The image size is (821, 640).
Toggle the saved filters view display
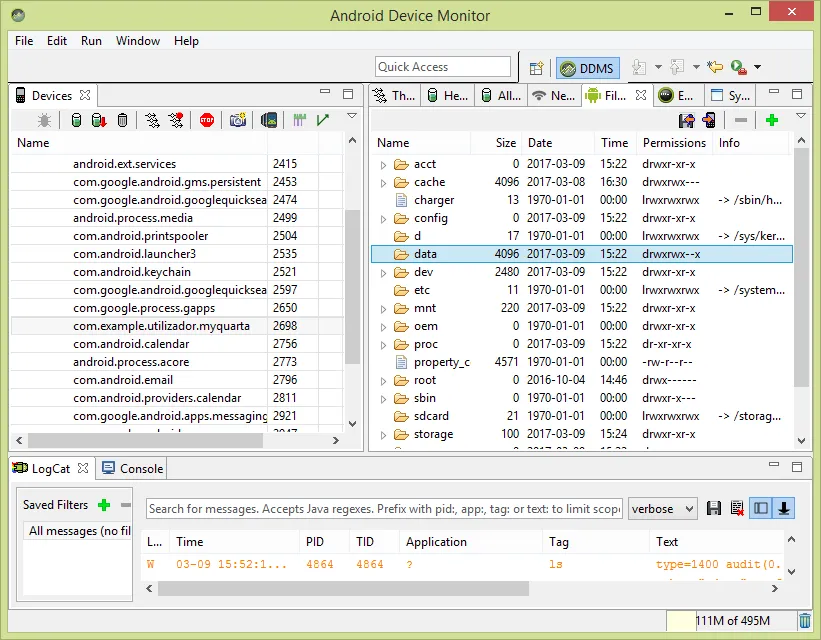coord(761,508)
